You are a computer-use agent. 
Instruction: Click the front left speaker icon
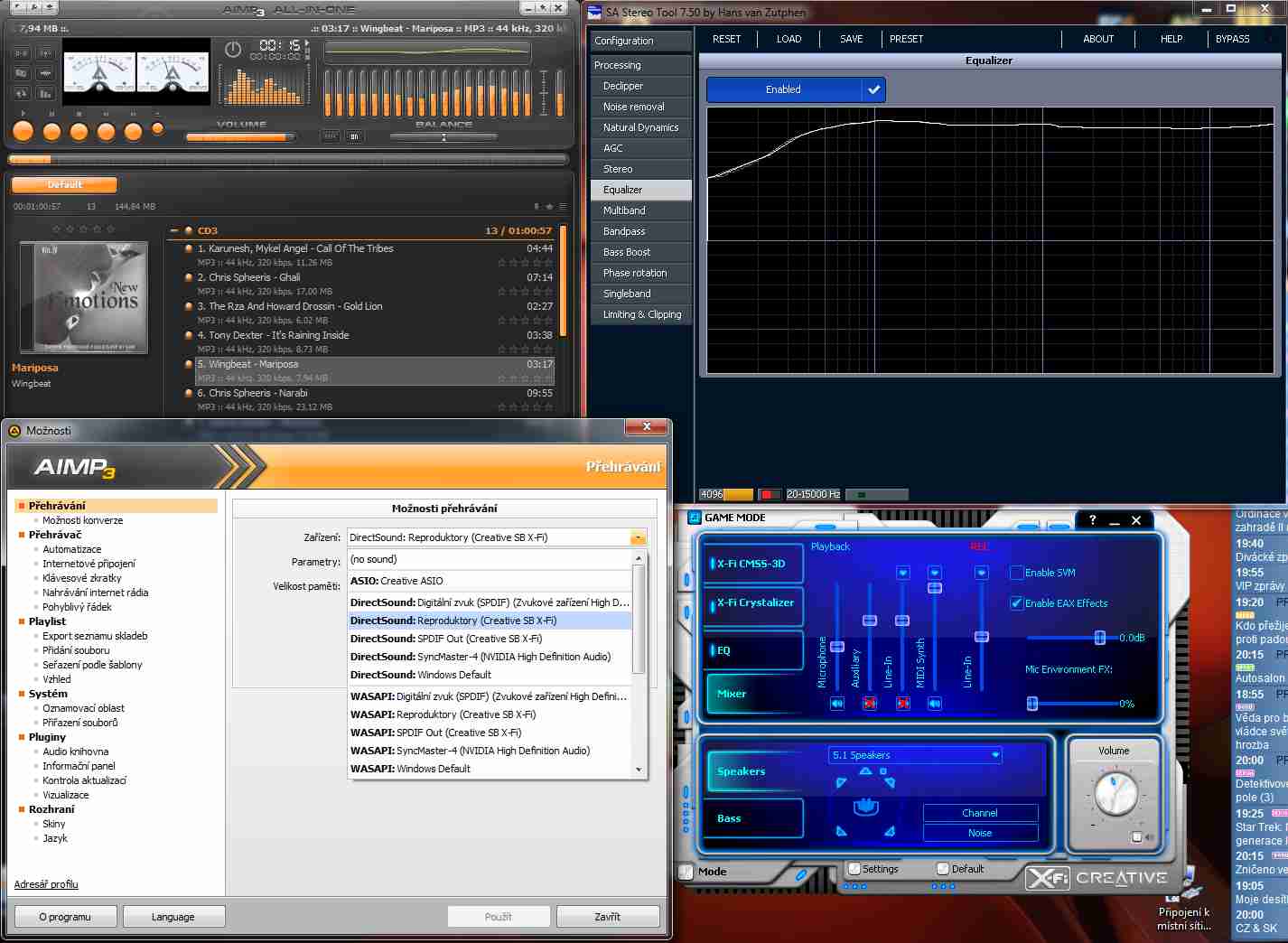pos(842,782)
